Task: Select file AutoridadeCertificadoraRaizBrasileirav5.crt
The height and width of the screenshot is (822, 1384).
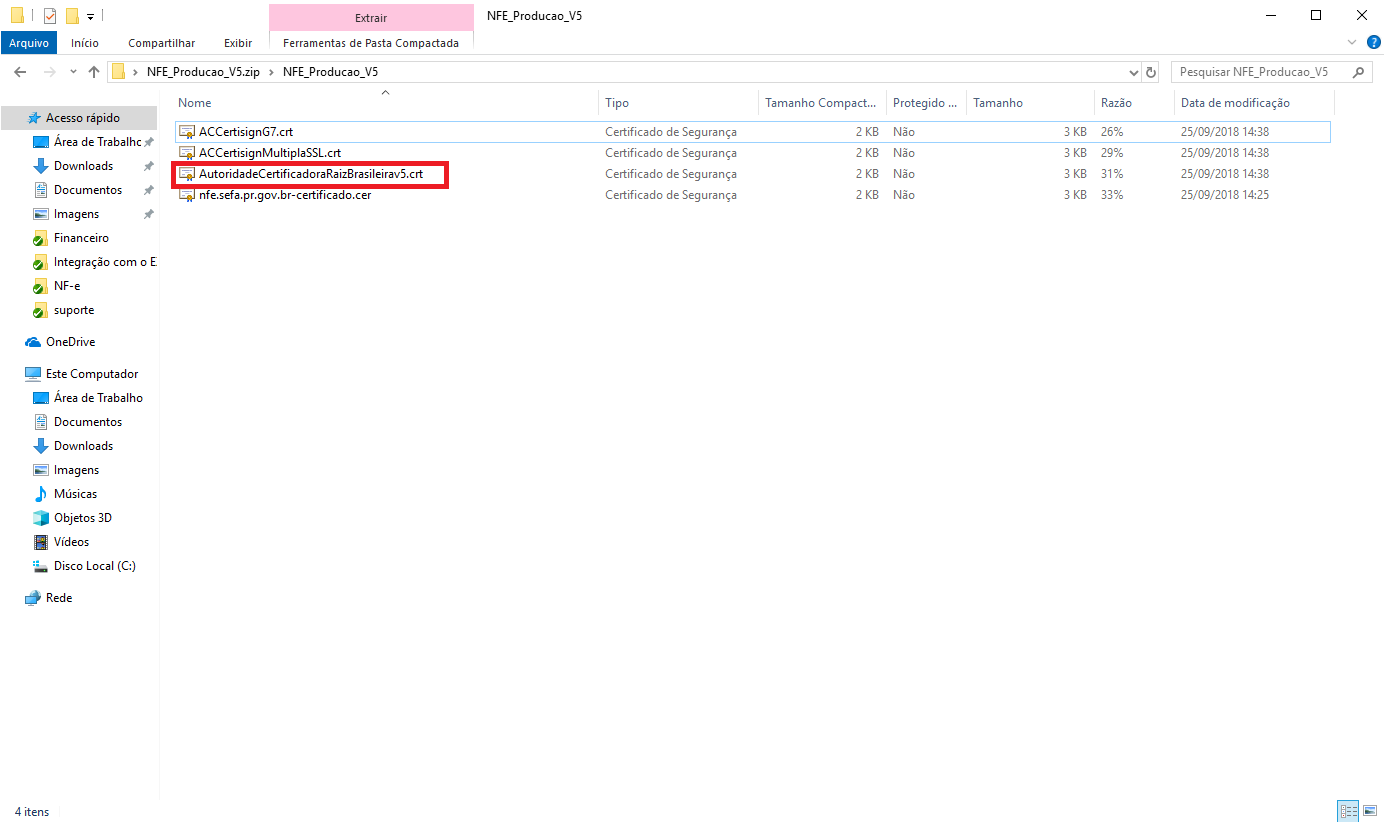Action: tap(752, 174)
